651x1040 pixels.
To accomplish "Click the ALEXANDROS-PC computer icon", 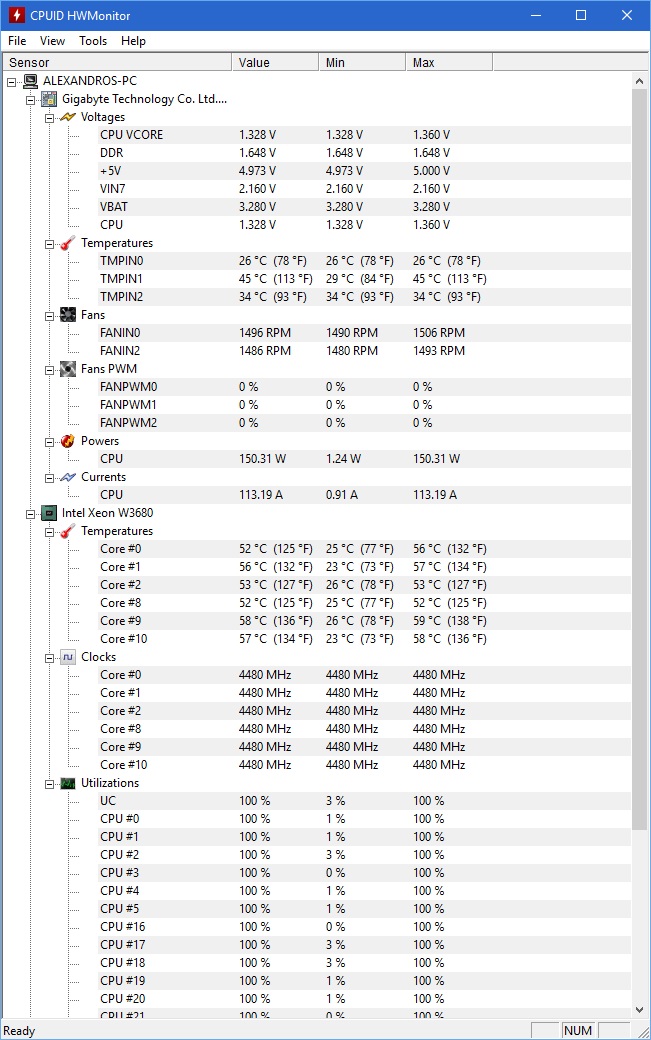I will pyautogui.click(x=30, y=81).
